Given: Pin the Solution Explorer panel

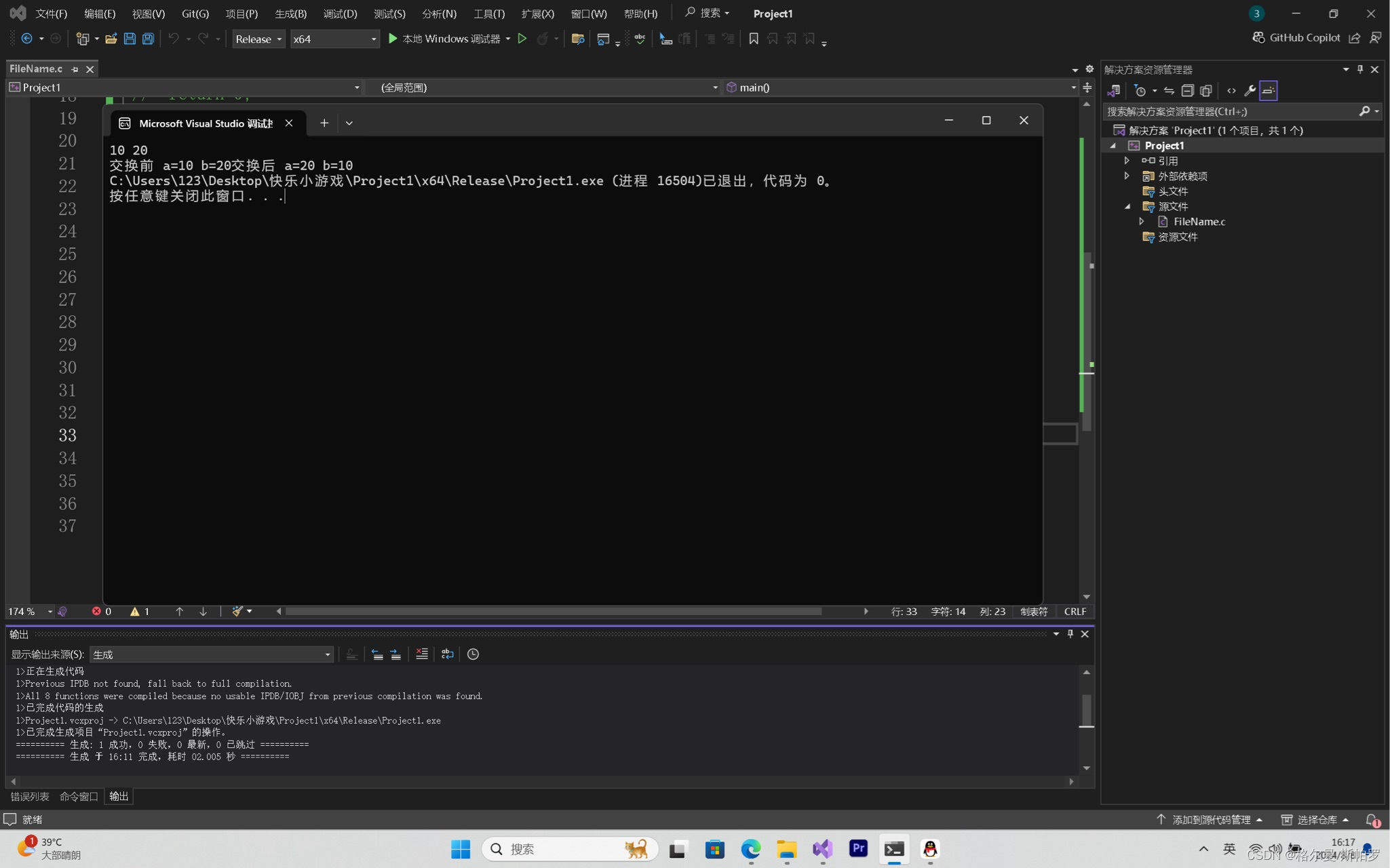Looking at the screenshot, I should tap(1360, 69).
